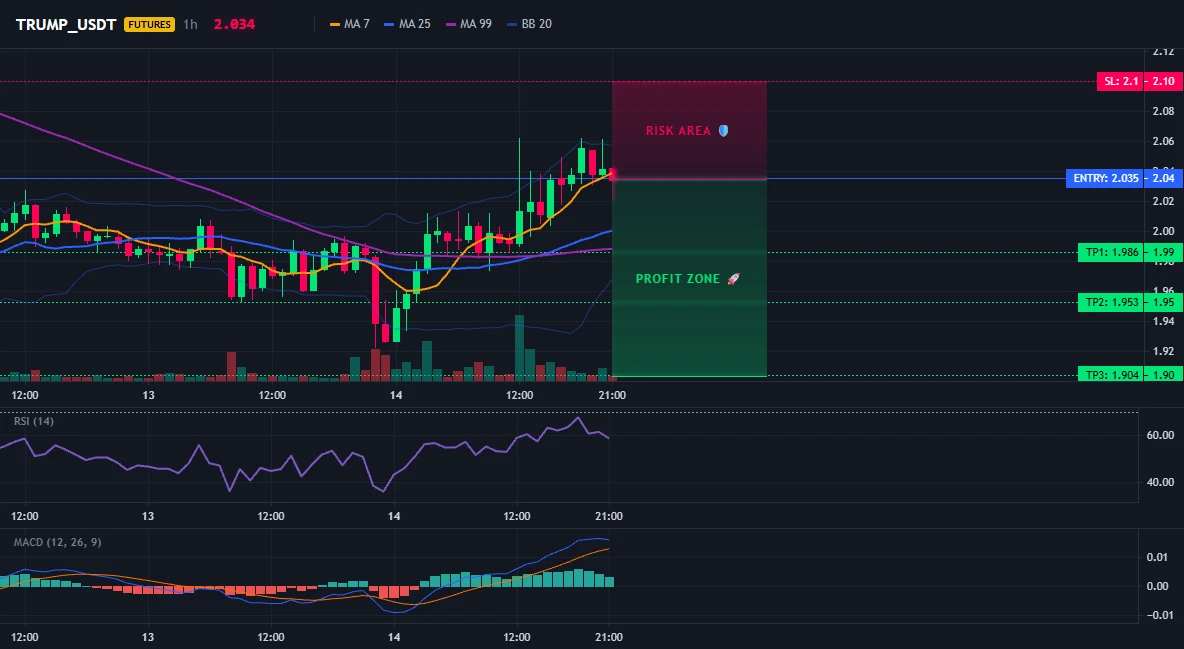Viewport: 1184px width, 649px height.
Task: Toggle the MA 25 legend entry
Action: pyautogui.click(x=408, y=24)
